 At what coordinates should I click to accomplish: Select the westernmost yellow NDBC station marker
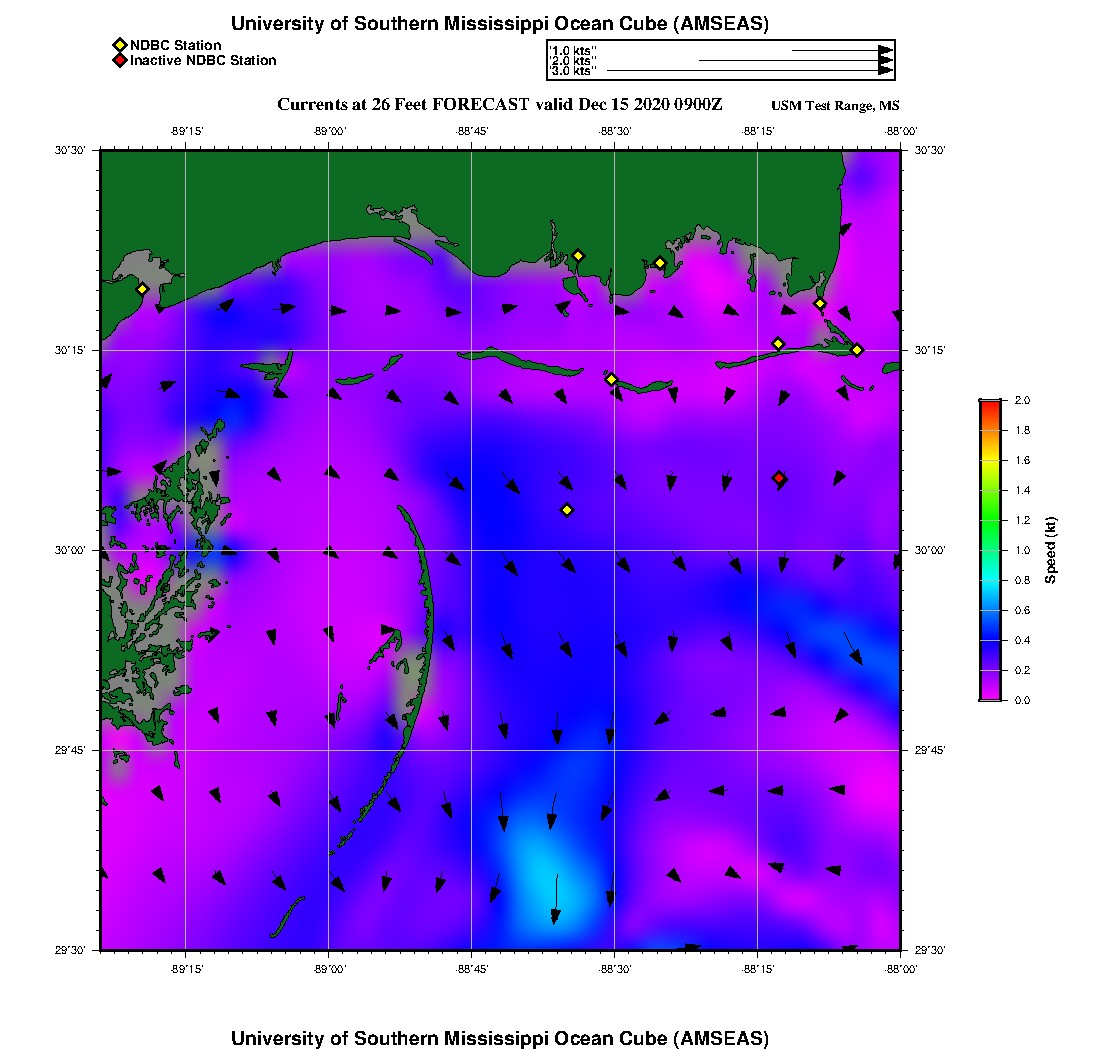click(x=142, y=289)
